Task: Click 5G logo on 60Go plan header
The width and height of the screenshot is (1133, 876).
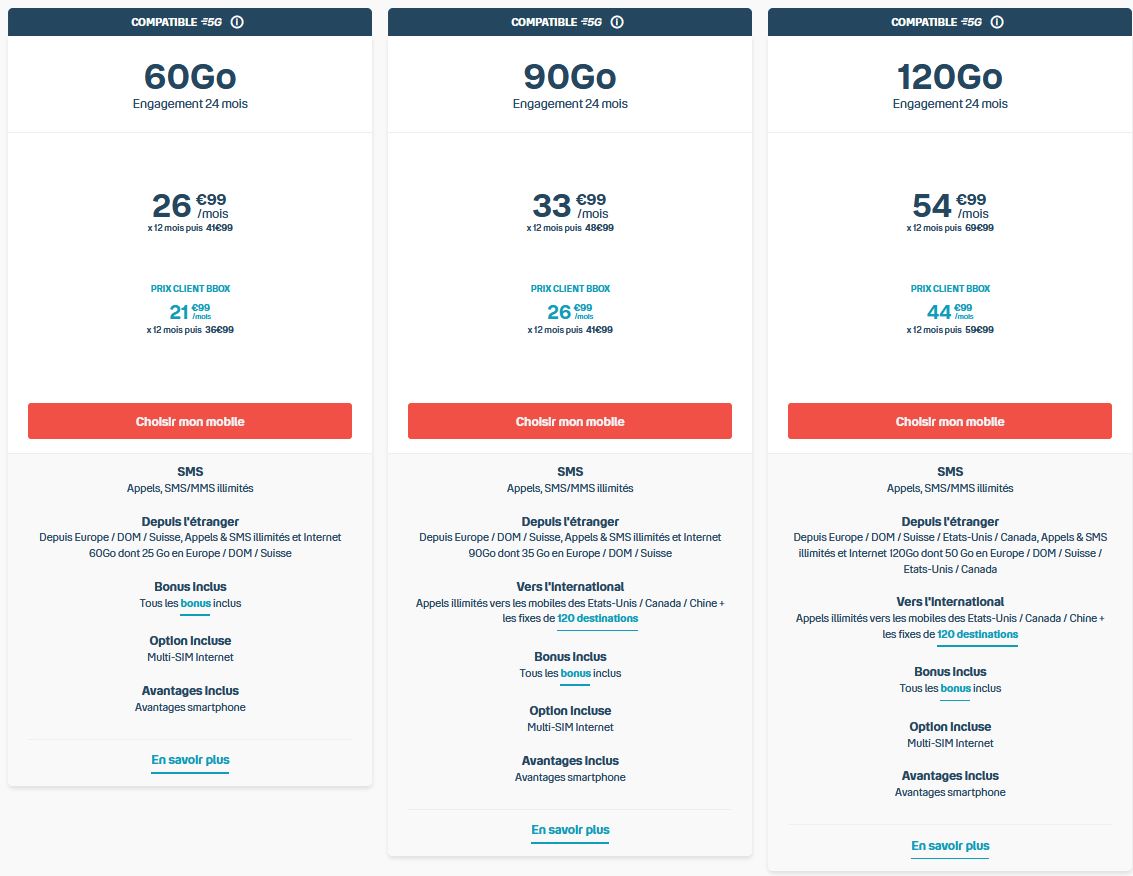Action: tap(212, 22)
